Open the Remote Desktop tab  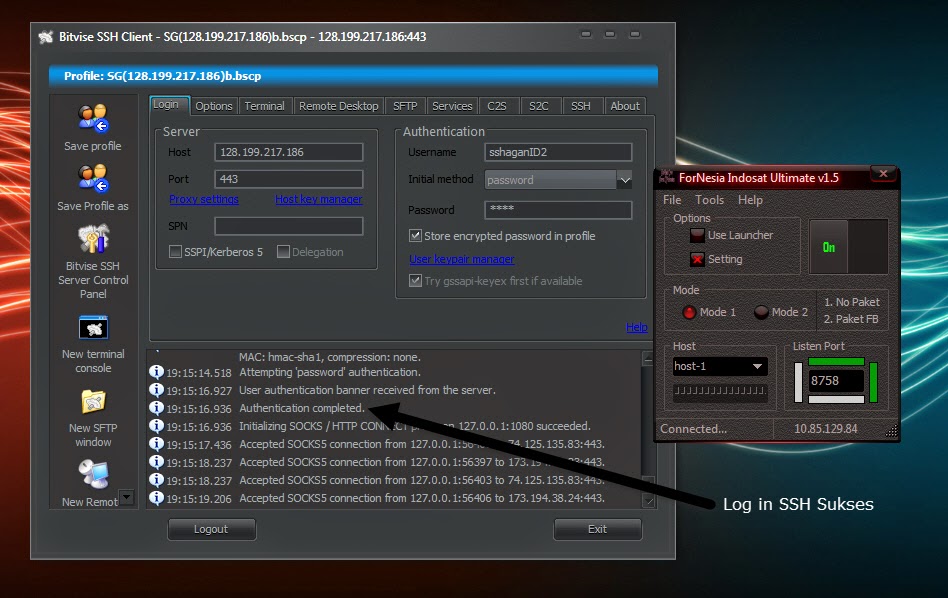click(339, 106)
